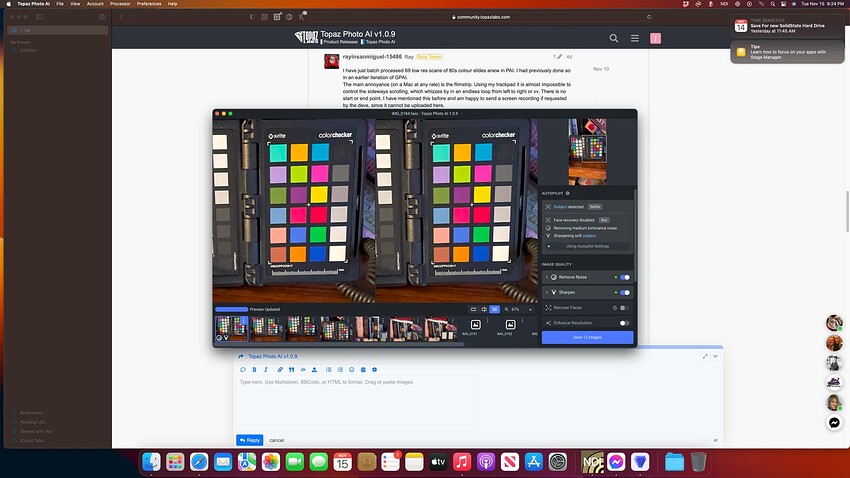Image resolution: width=850 pixels, height=478 pixels.
Task: Select the IMG_0191 placeholder thumbnail
Action: (x=475, y=326)
